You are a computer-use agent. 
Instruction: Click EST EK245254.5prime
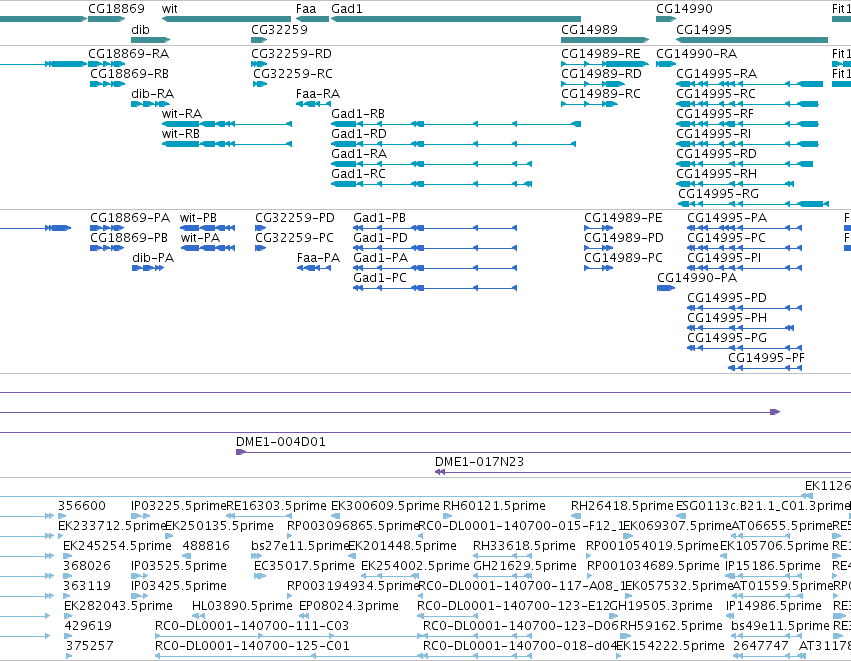click(68, 557)
